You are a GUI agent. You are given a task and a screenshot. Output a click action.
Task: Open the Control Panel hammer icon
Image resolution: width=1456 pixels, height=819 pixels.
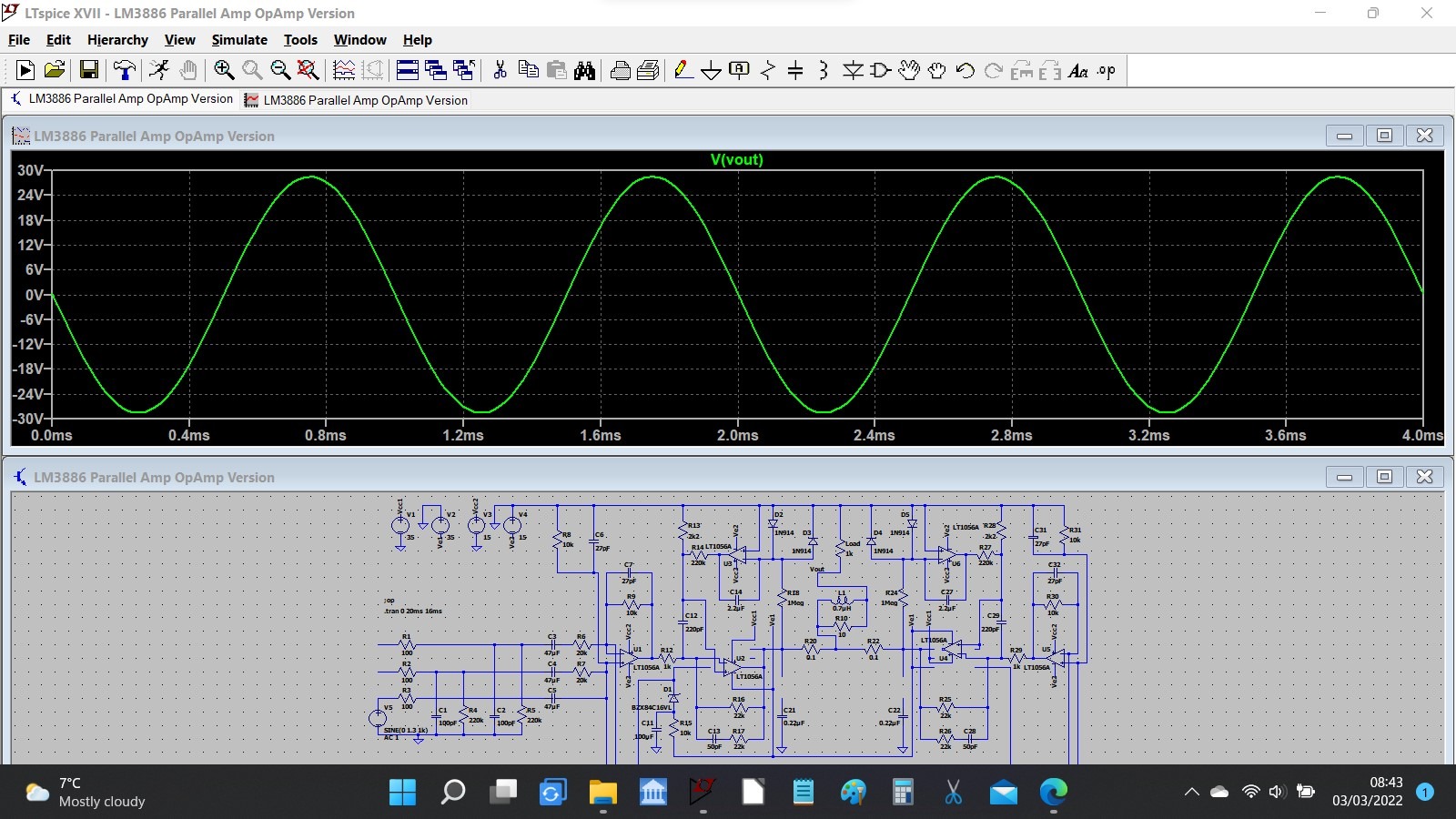[x=124, y=70]
